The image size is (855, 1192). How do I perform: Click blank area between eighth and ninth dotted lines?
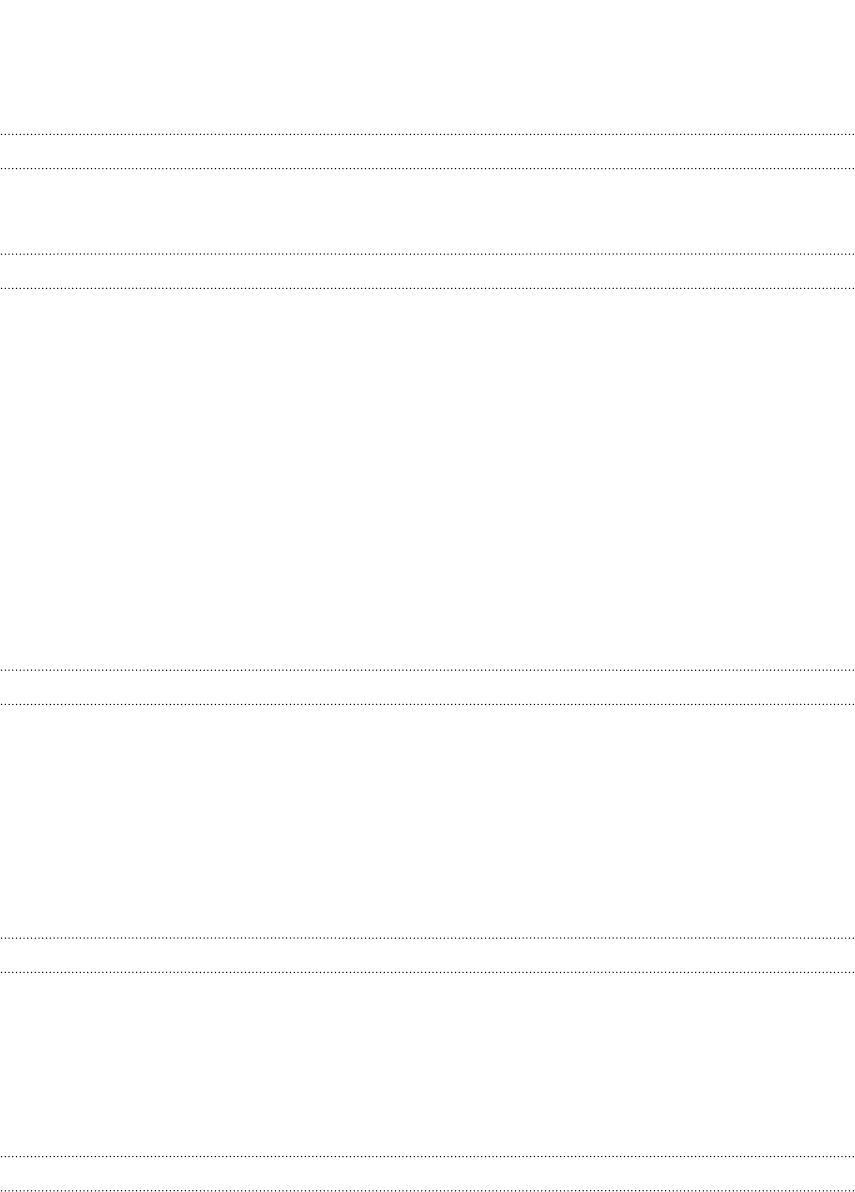[427, 1064]
